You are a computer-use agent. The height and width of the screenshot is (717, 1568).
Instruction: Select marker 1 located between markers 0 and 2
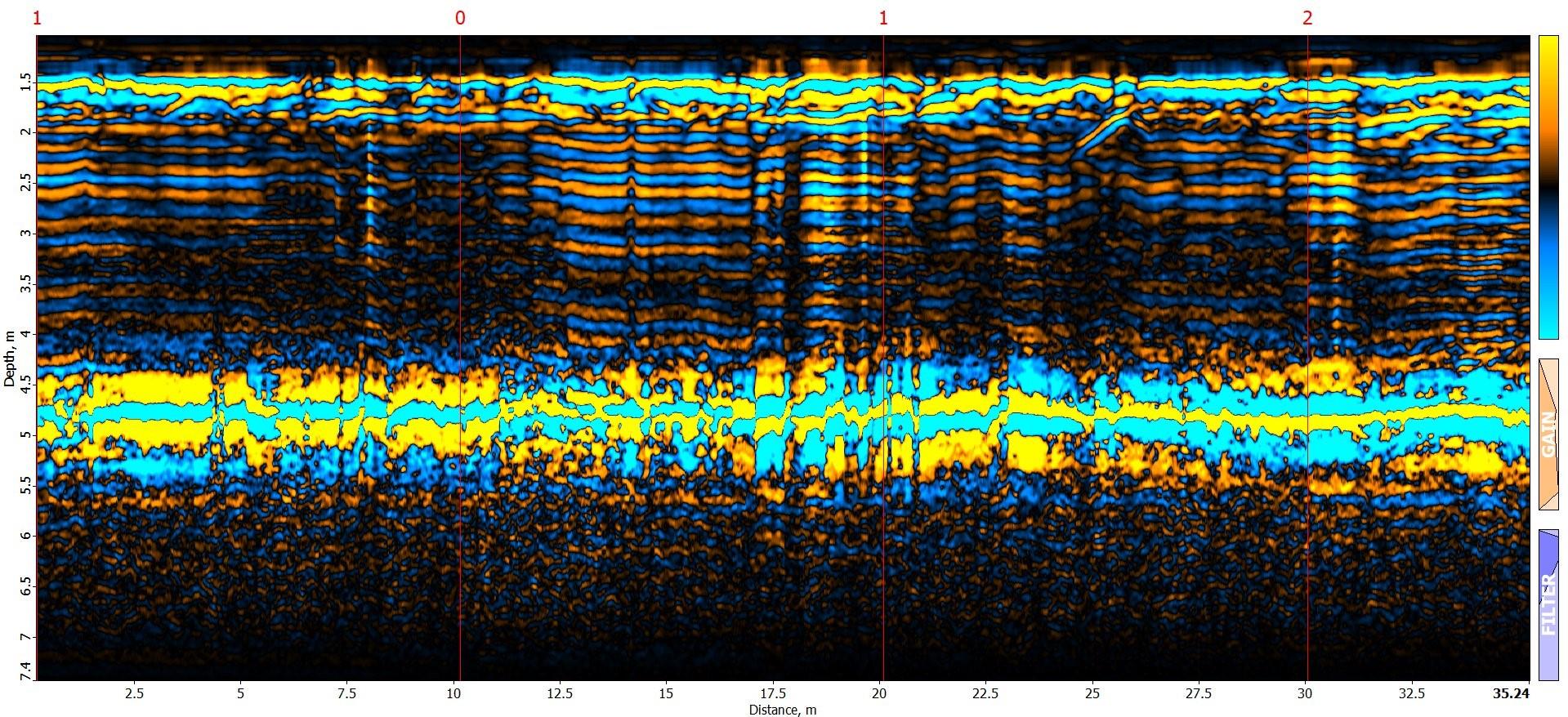(x=882, y=18)
